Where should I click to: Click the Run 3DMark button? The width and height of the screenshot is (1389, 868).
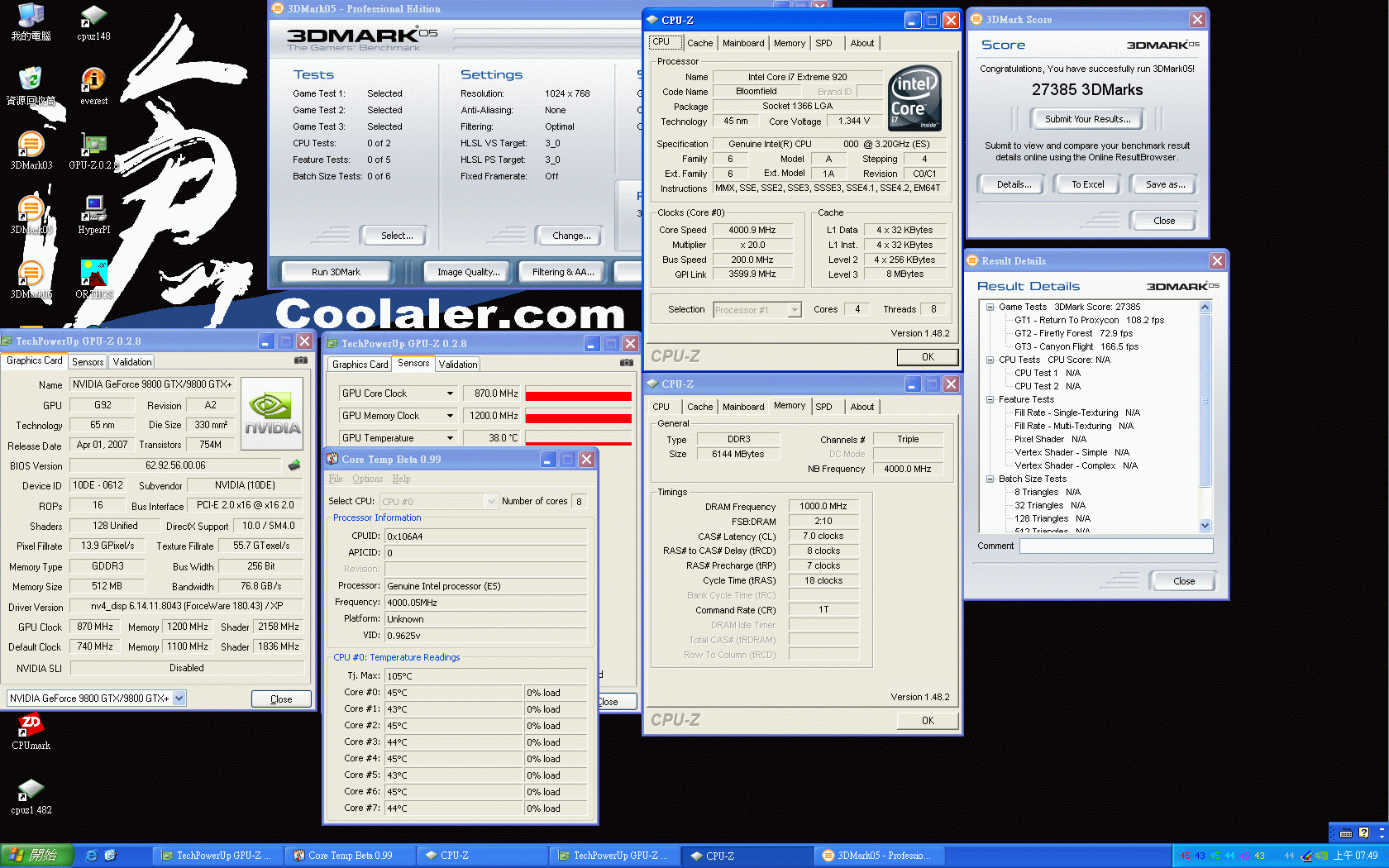(x=336, y=272)
